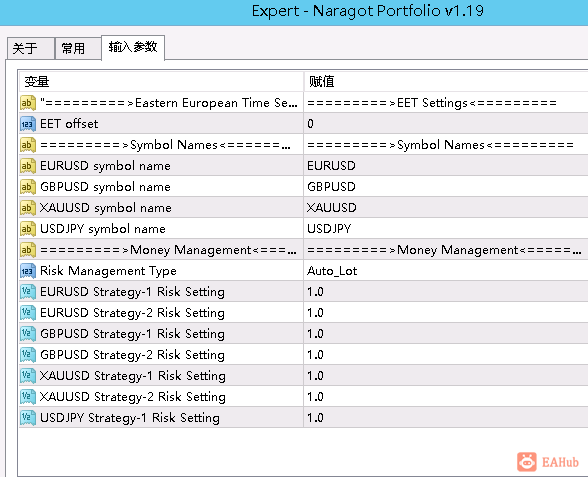This screenshot has height=477, width=588.
Task: Open the 关于 tab
Action: pyautogui.click(x=31, y=48)
